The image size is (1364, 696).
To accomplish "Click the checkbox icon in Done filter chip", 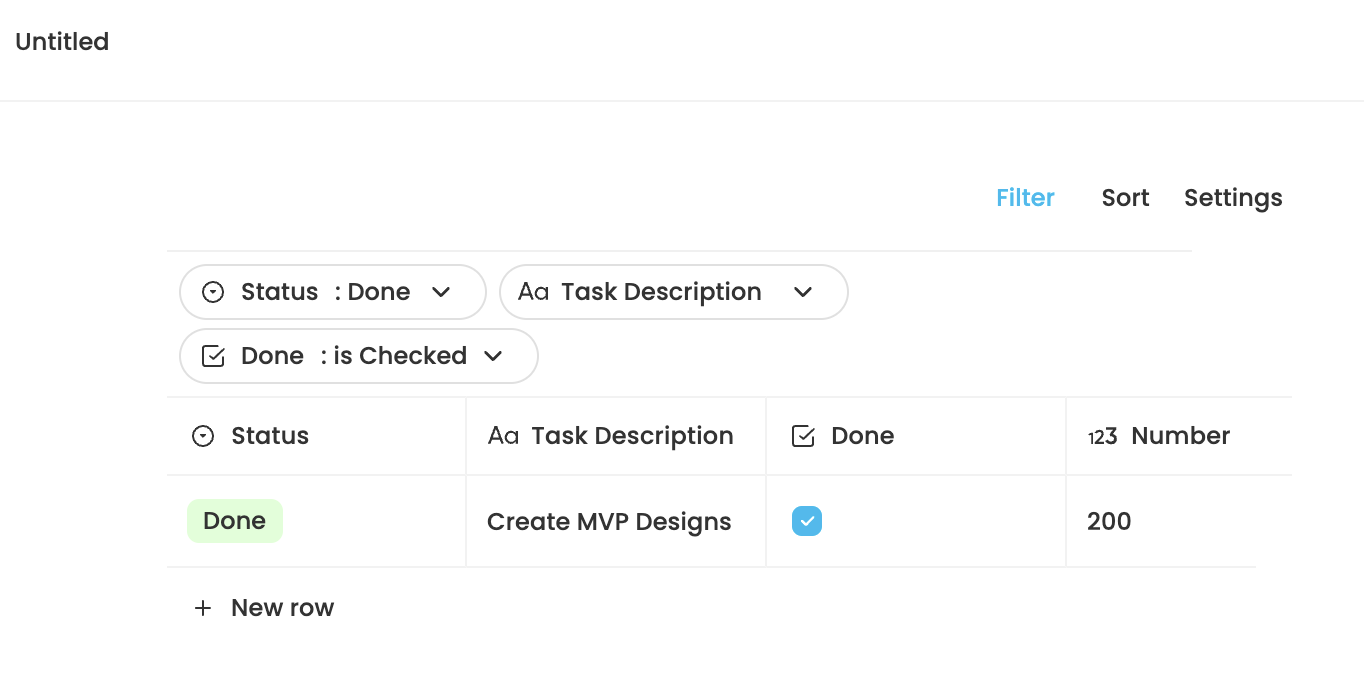I will pos(213,355).
